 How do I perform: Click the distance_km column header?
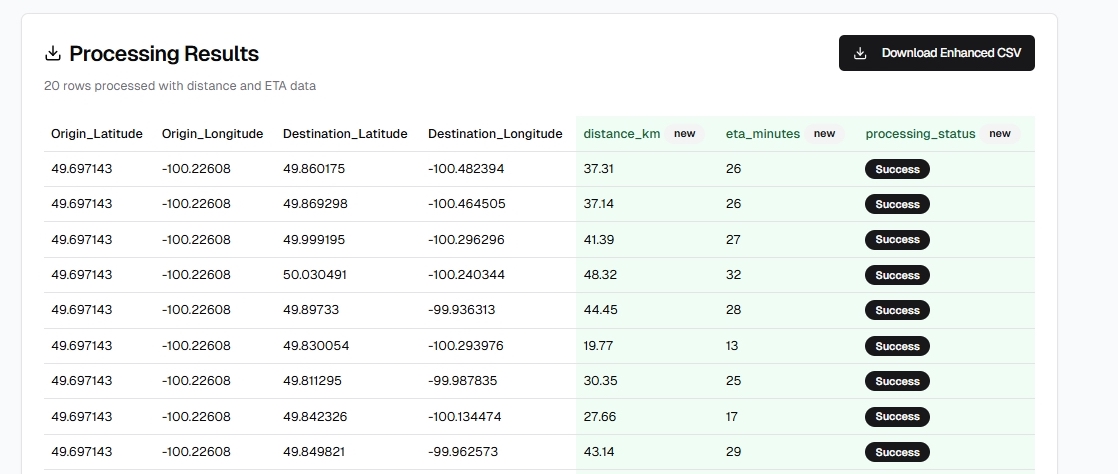pyautogui.click(x=622, y=134)
